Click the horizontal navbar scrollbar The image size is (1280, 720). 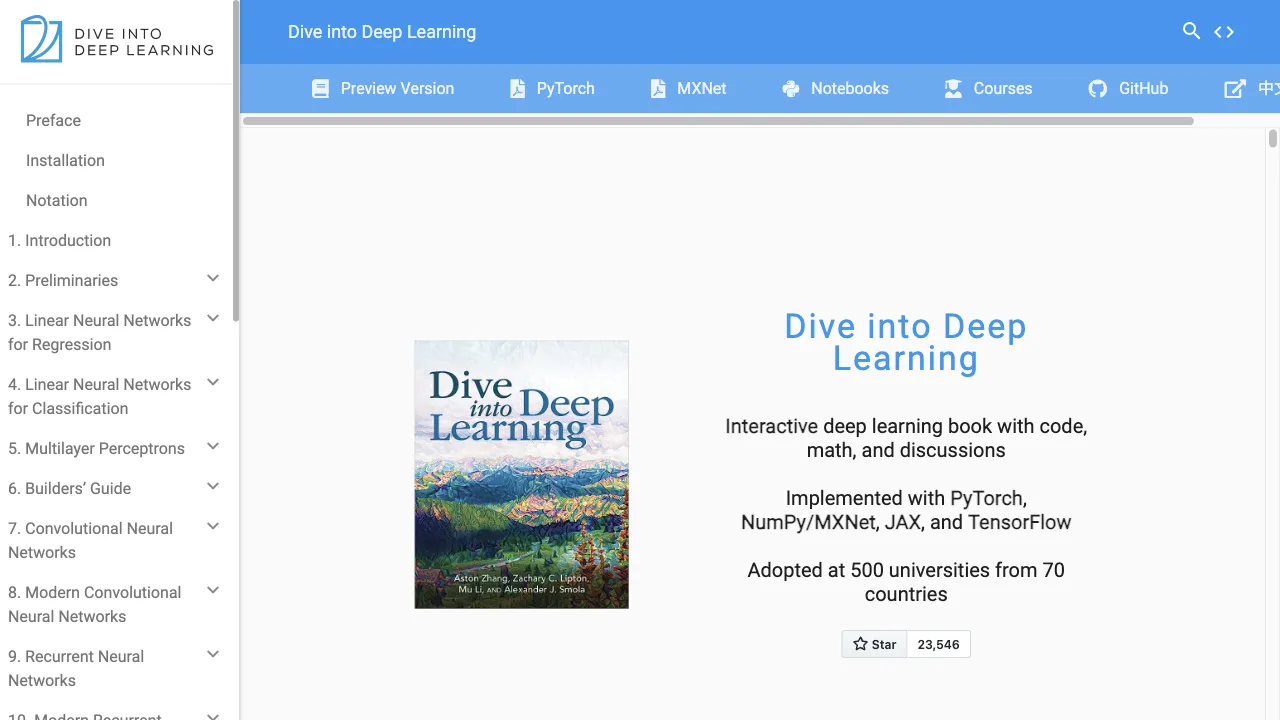point(718,121)
